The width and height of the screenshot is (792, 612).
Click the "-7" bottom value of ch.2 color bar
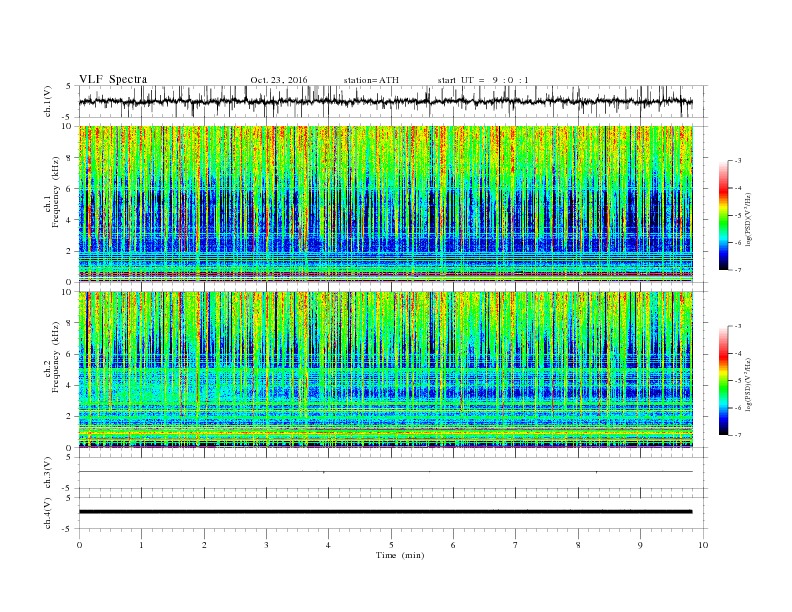pyautogui.click(x=738, y=435)
